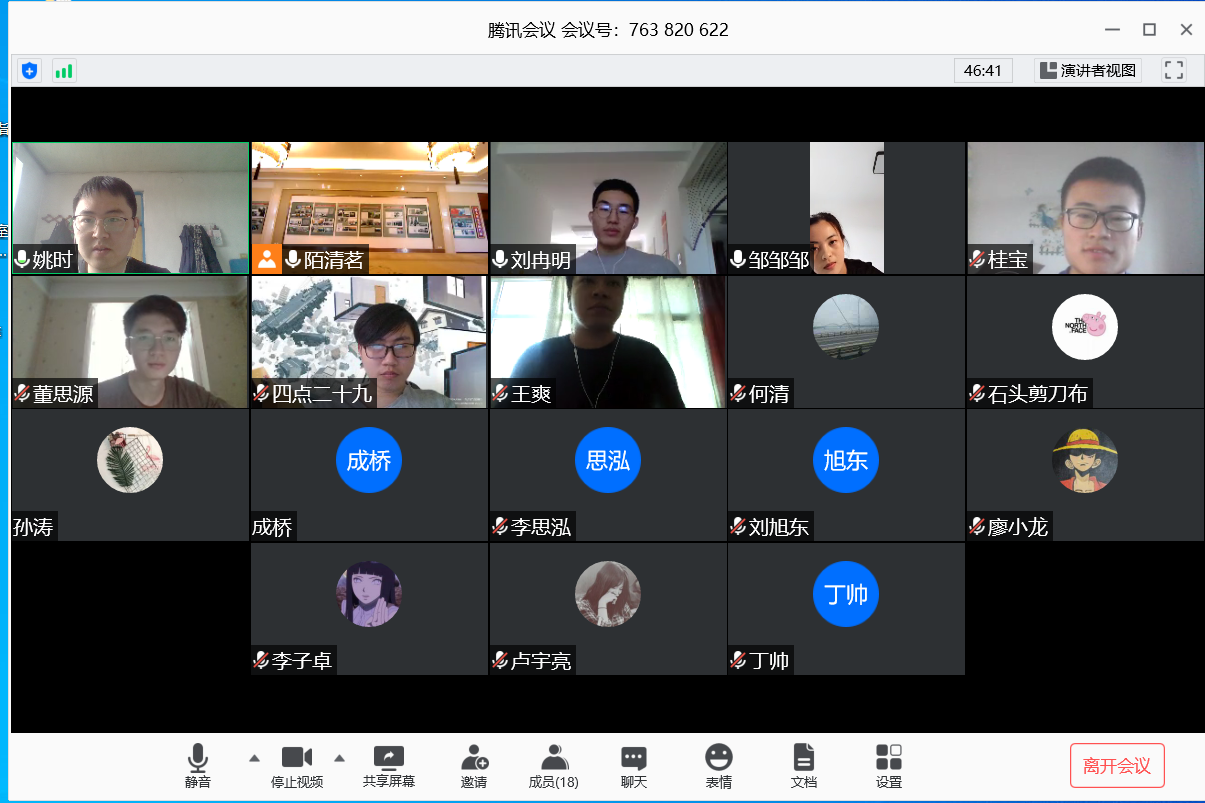The height and width of the screenshot is (803, 1205).
Task: Open the emoji reactions (表情) icon
Action: 718,766
